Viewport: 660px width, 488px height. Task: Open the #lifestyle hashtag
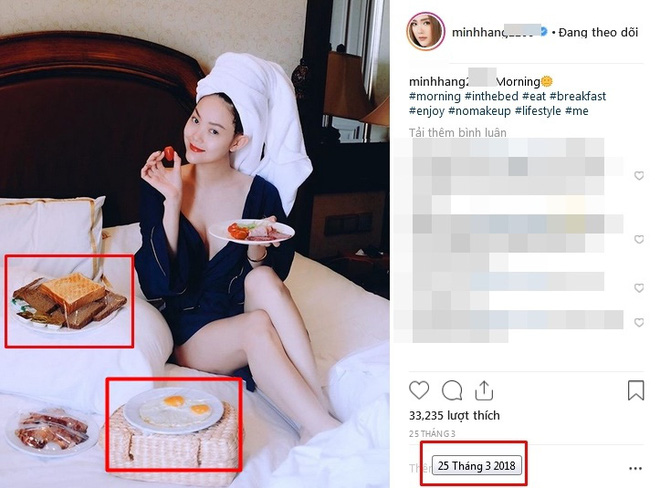(x=538, y=111)
